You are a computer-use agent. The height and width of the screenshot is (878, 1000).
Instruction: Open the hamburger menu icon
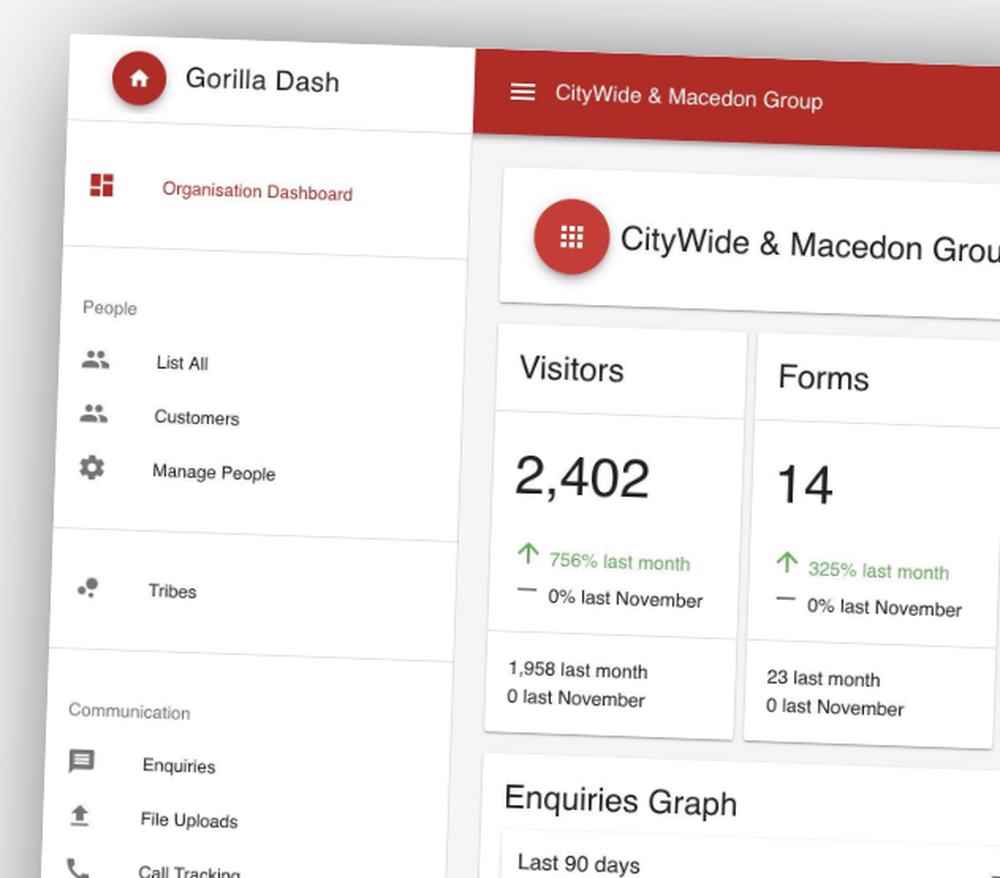click(x=523, y=92)
